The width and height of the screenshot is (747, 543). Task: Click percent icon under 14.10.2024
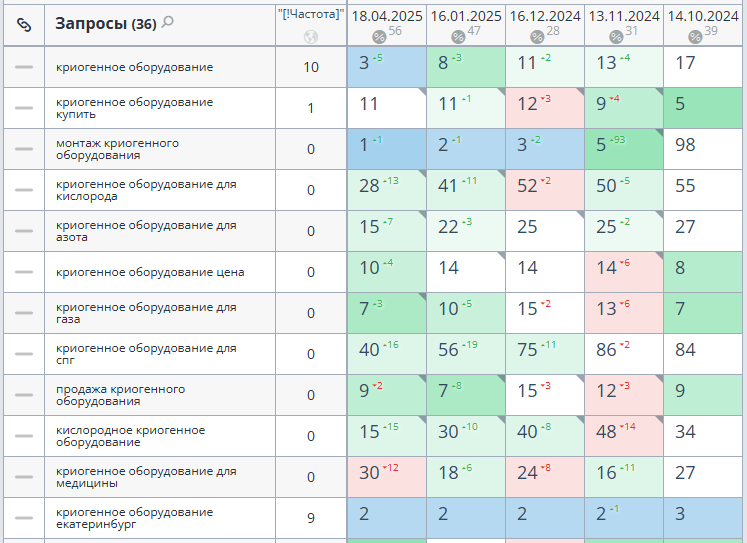coord(695,37)
